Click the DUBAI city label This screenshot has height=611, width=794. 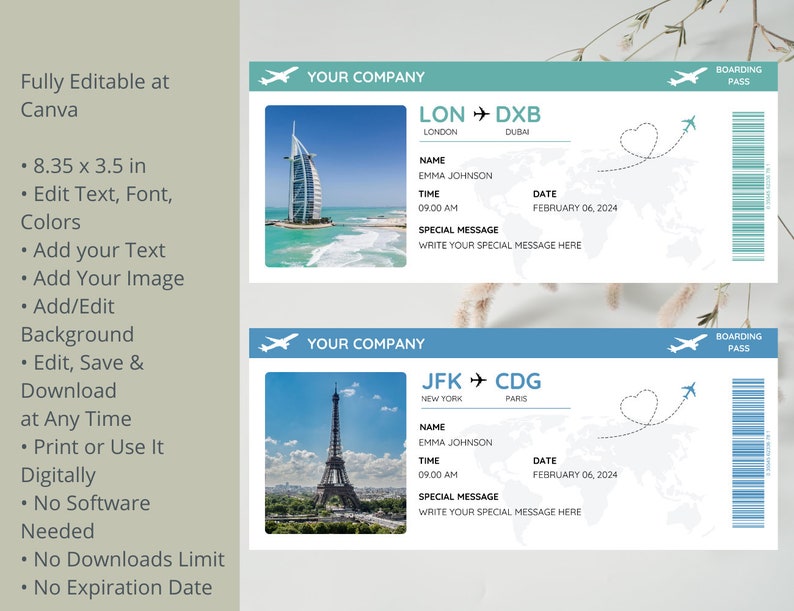click(517, 132)
